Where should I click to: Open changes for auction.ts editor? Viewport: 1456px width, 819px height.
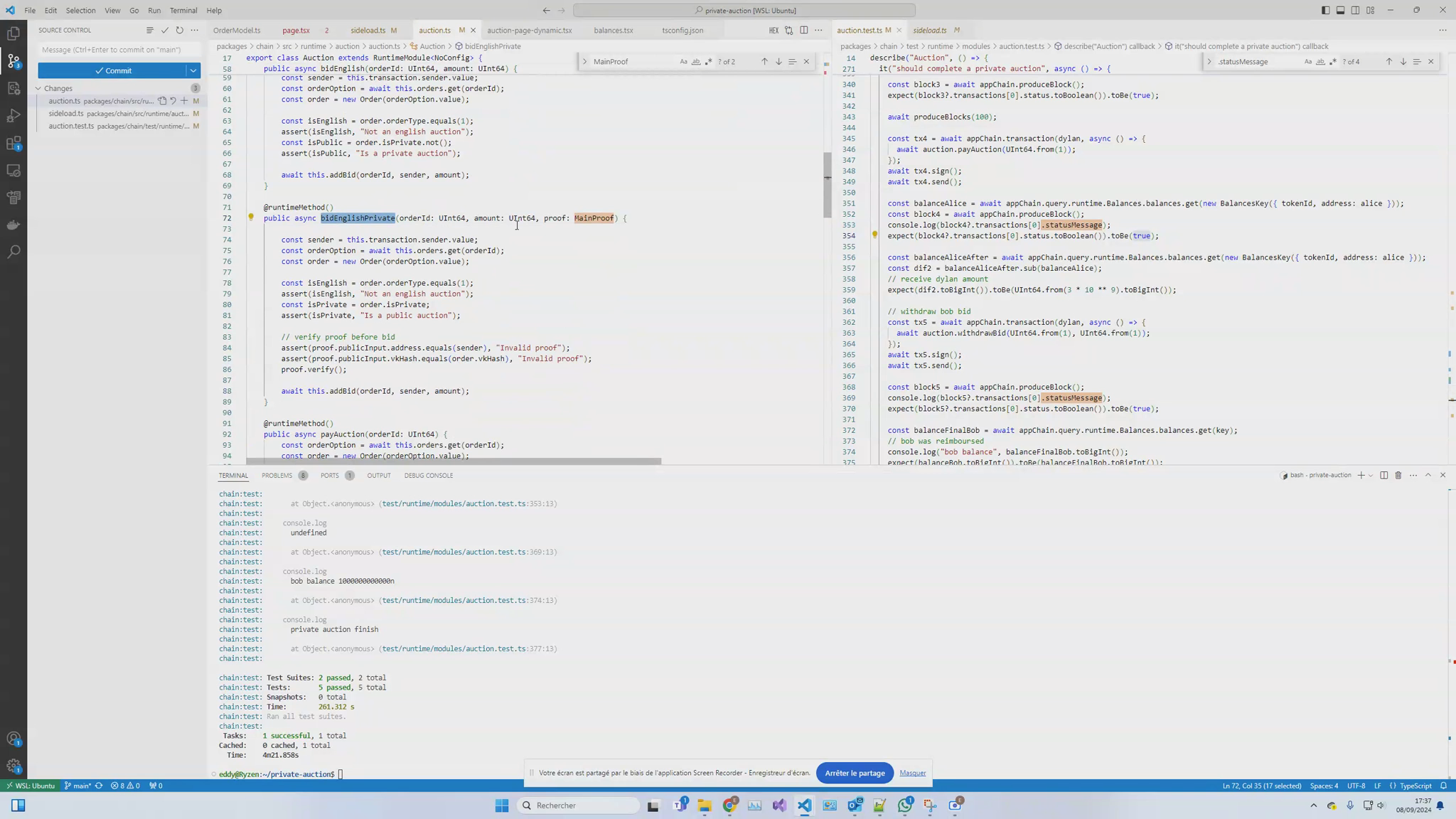pyautogui.click(x=788, y=31)
